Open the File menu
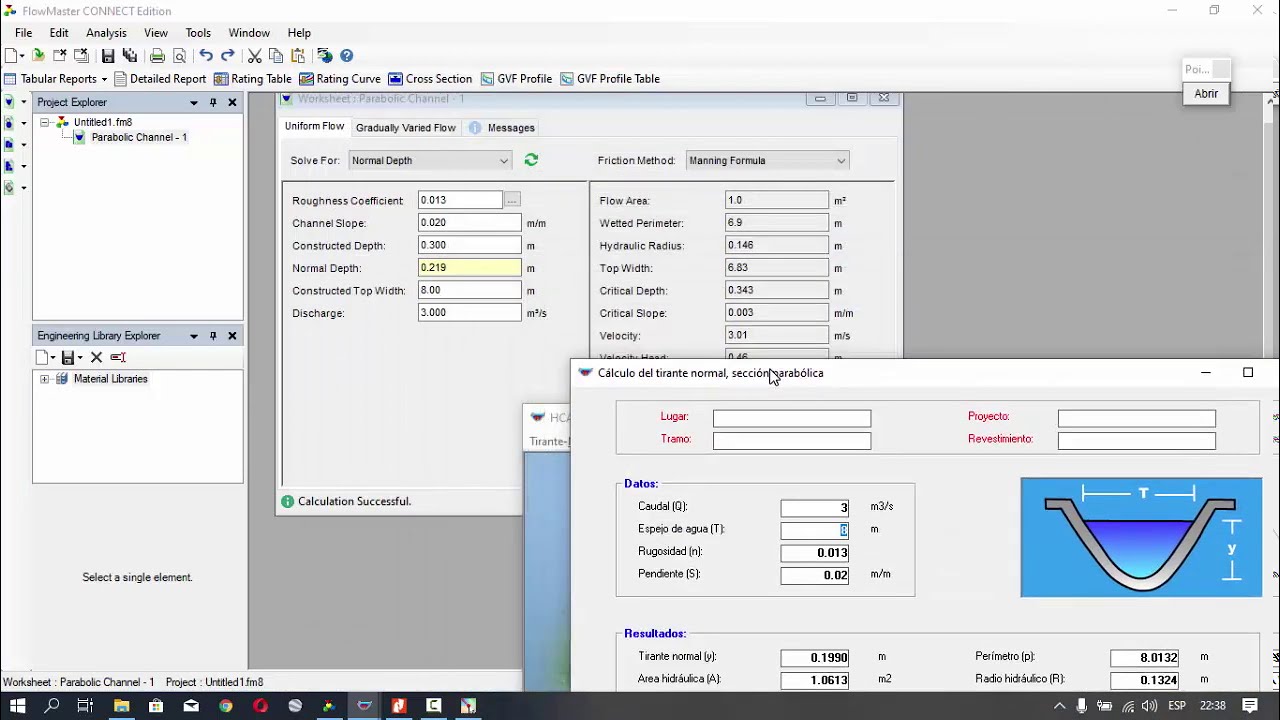Viewport: 1280px width, 720px height. [x=23, y=33]
